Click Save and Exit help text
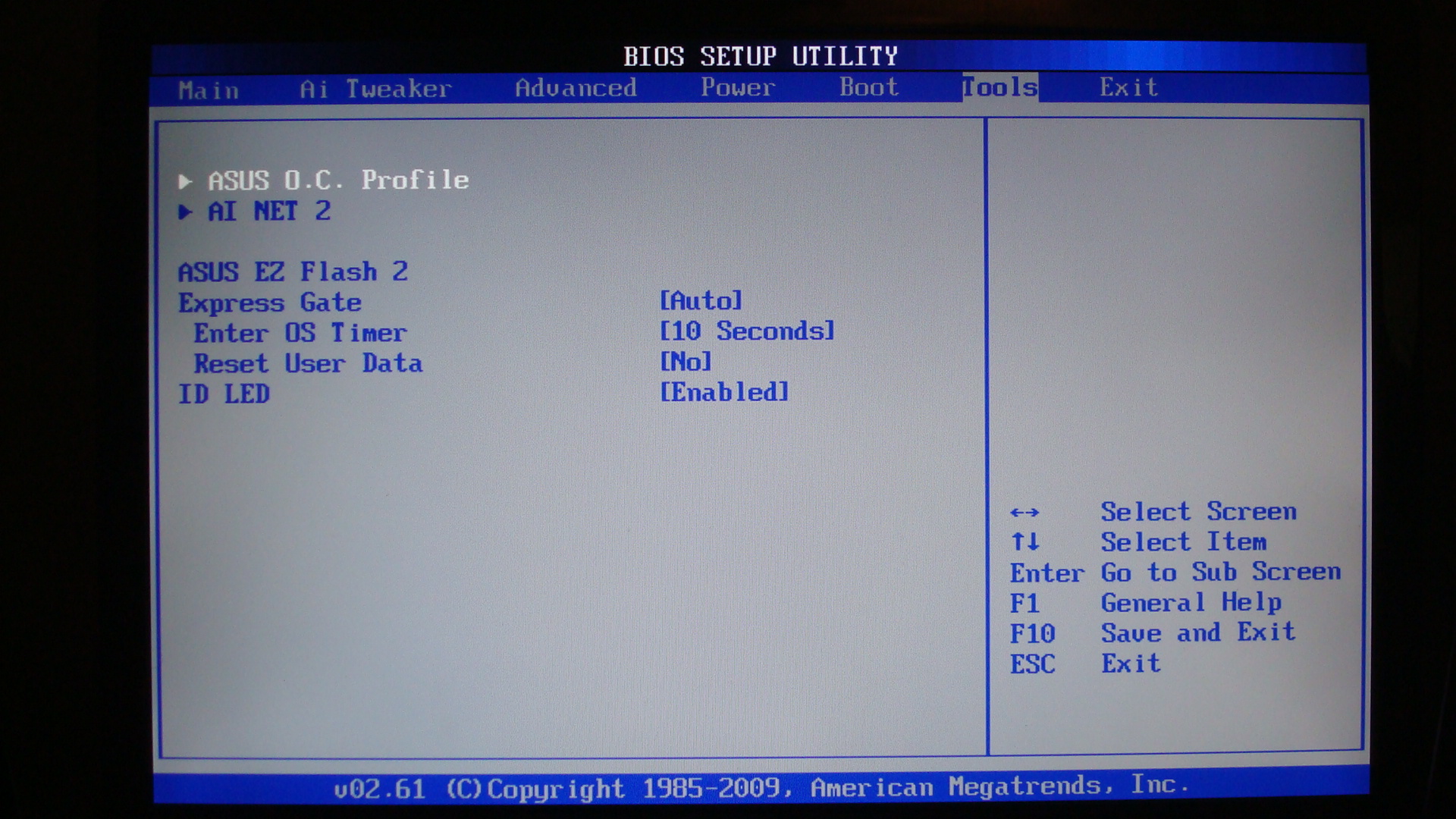This screenshot has width=1456, height=819. pos(1198,632)
